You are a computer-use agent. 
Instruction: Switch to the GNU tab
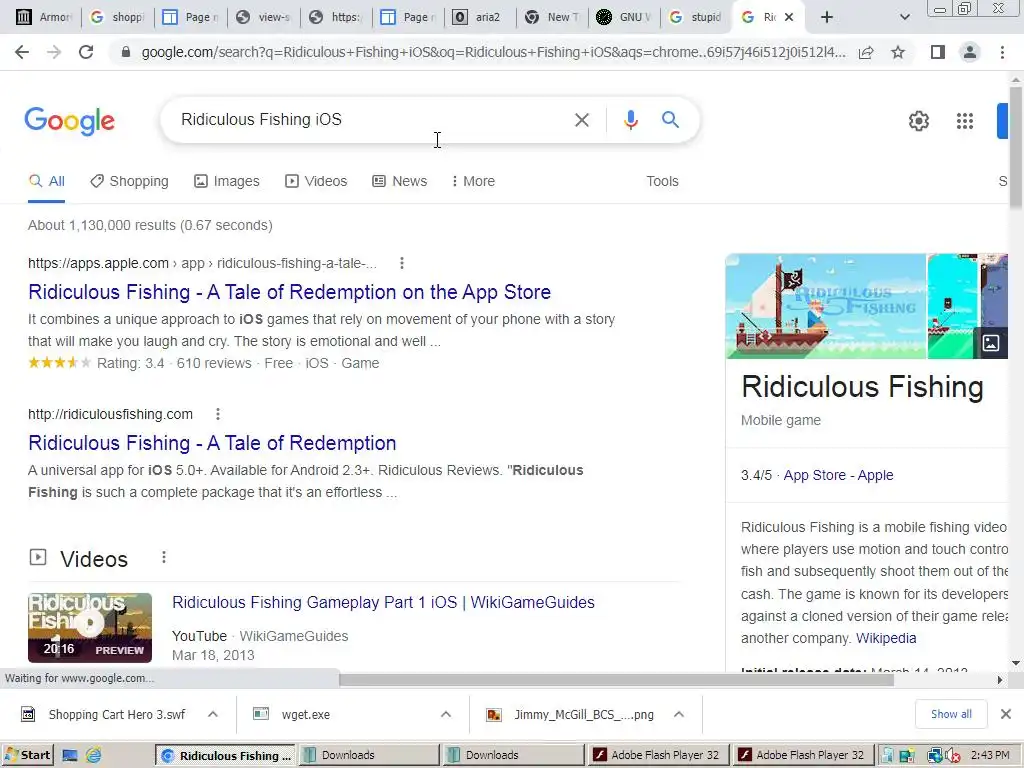click(x=624, y=17)
